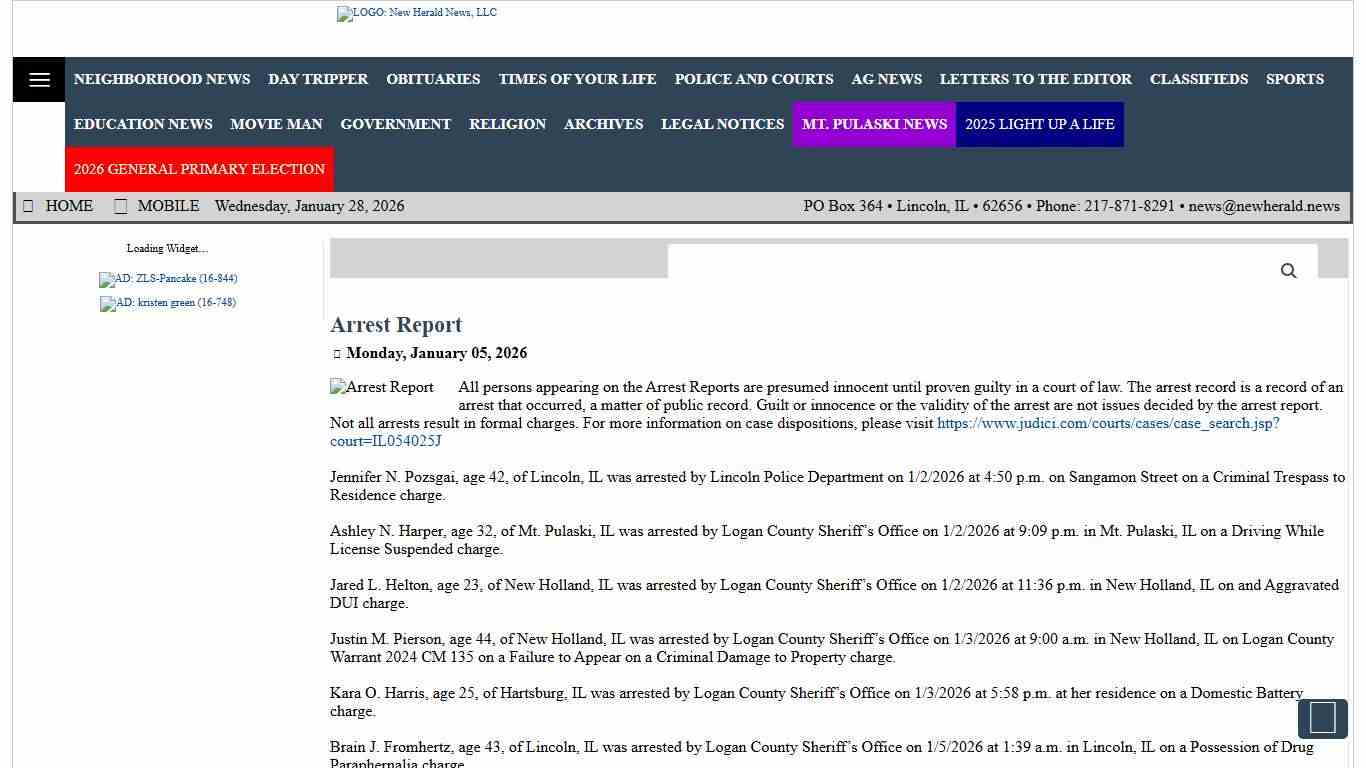
Task: Open the Arrest Report headline
Action: 396,325
